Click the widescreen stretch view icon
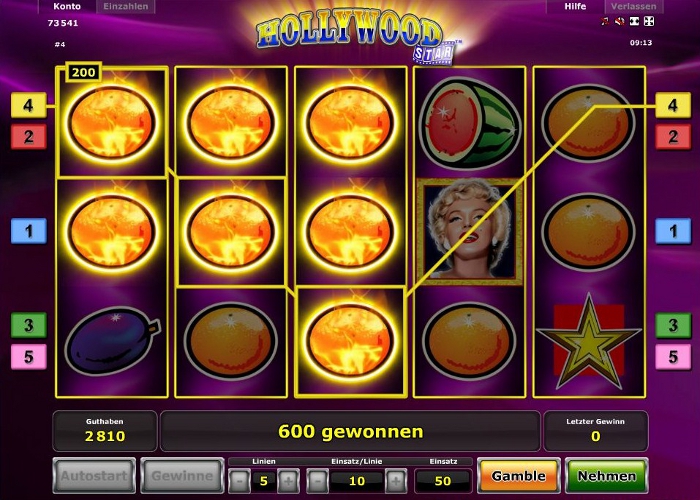Viewport: 700px width, 500px height. click(x=634, y=21)
